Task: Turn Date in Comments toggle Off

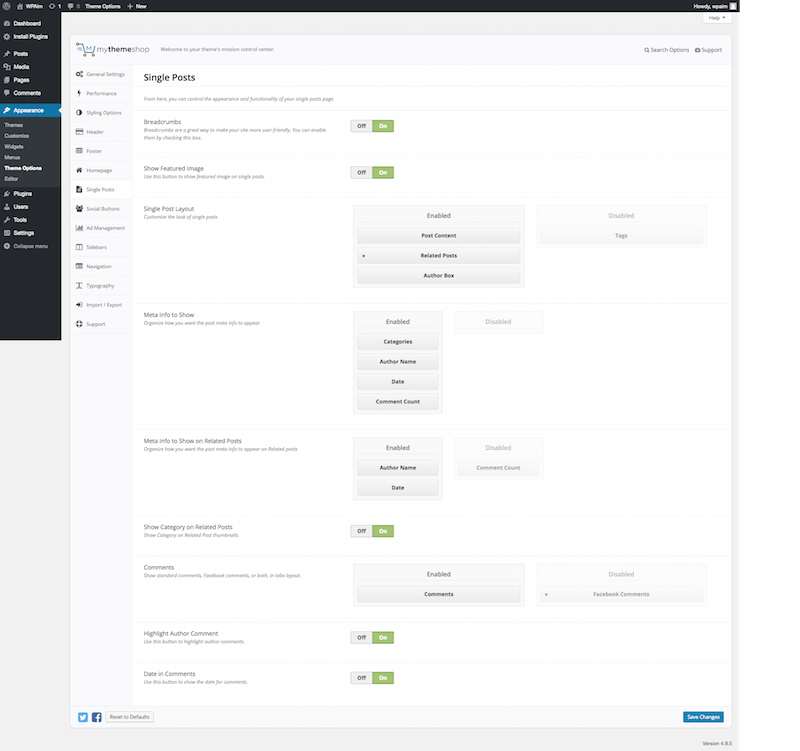Action: point(361,678)
